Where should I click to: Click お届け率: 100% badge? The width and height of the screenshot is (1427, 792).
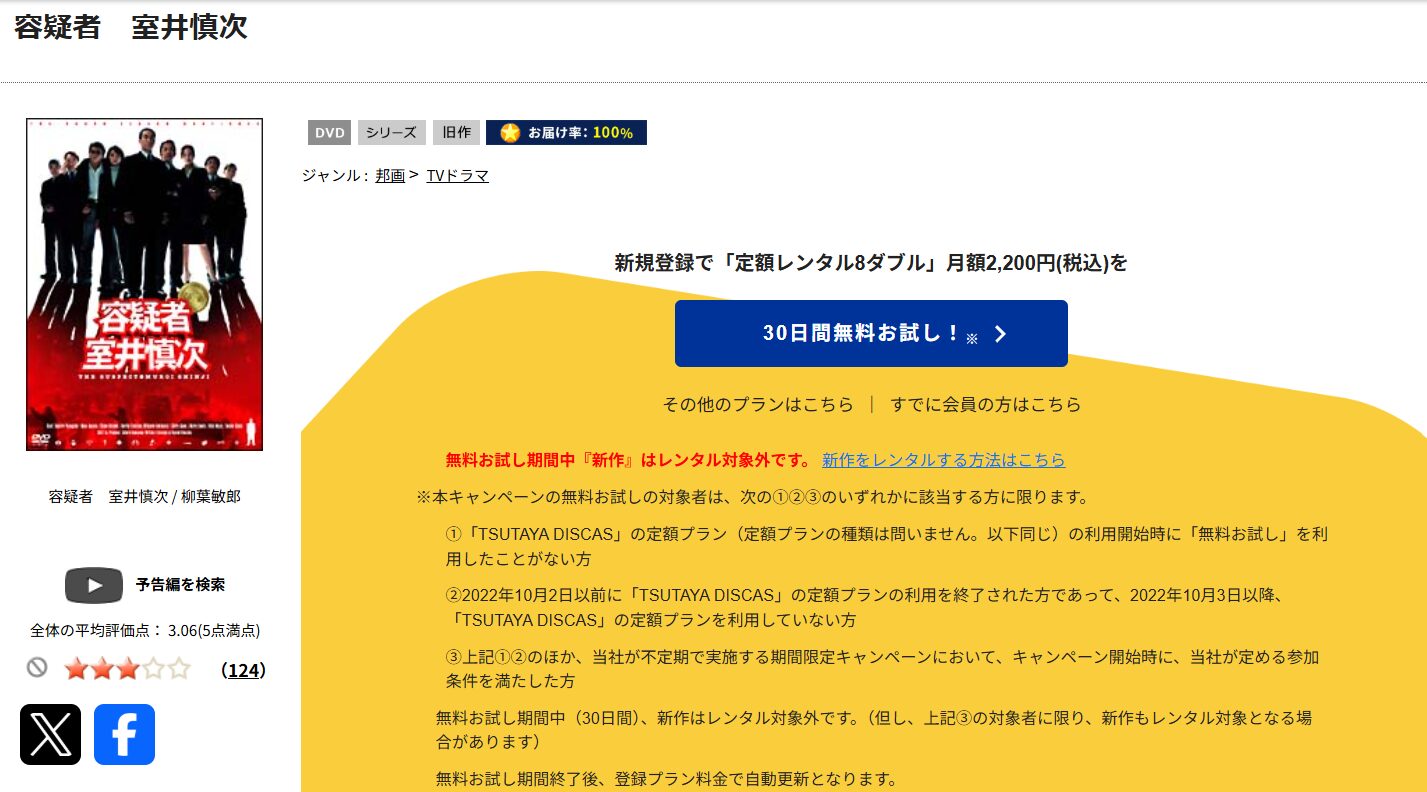click(x=566, y=133)
